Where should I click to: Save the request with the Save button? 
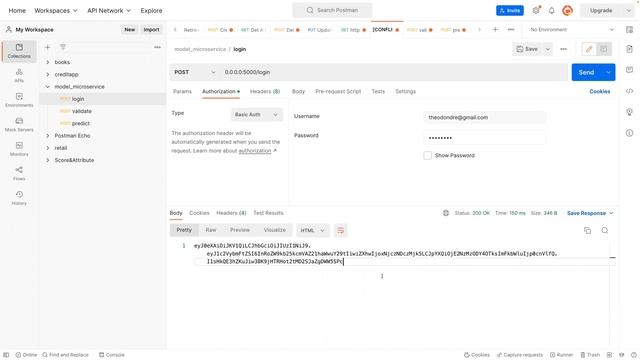point(527,49)
